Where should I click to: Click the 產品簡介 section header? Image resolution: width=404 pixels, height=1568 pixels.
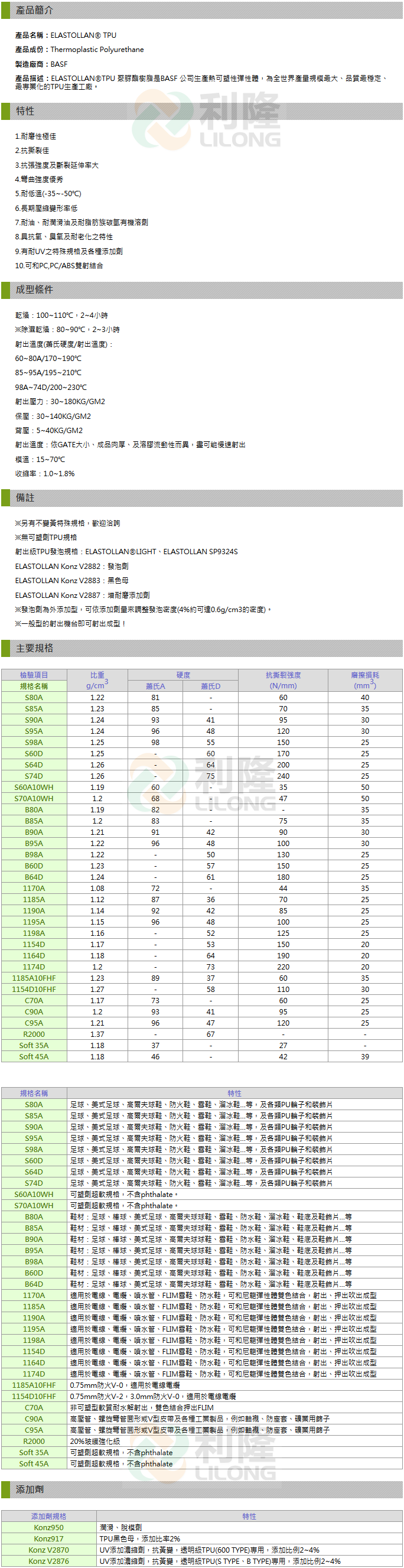click(35, 11)
